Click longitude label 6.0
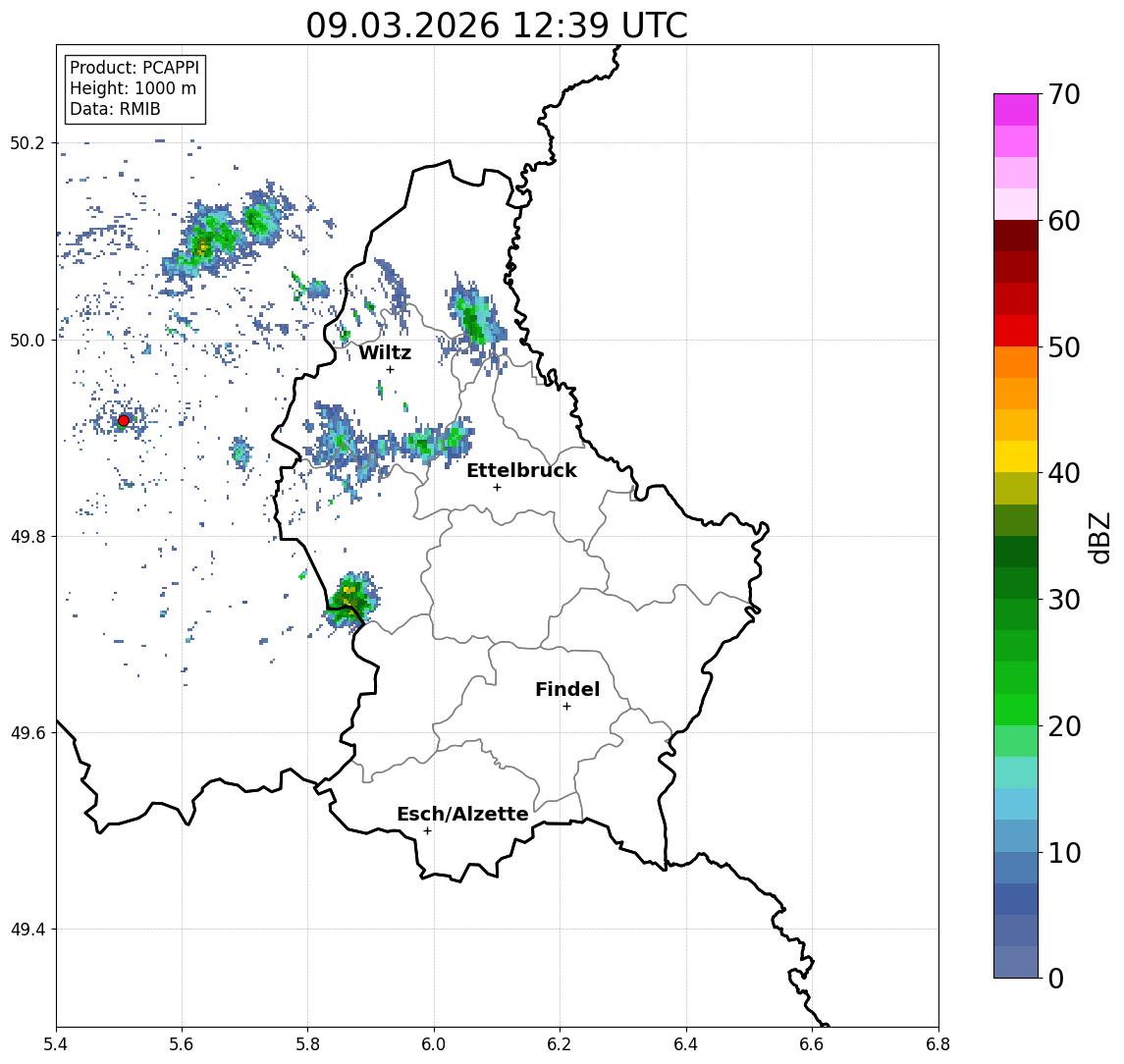 point(434,1043)
